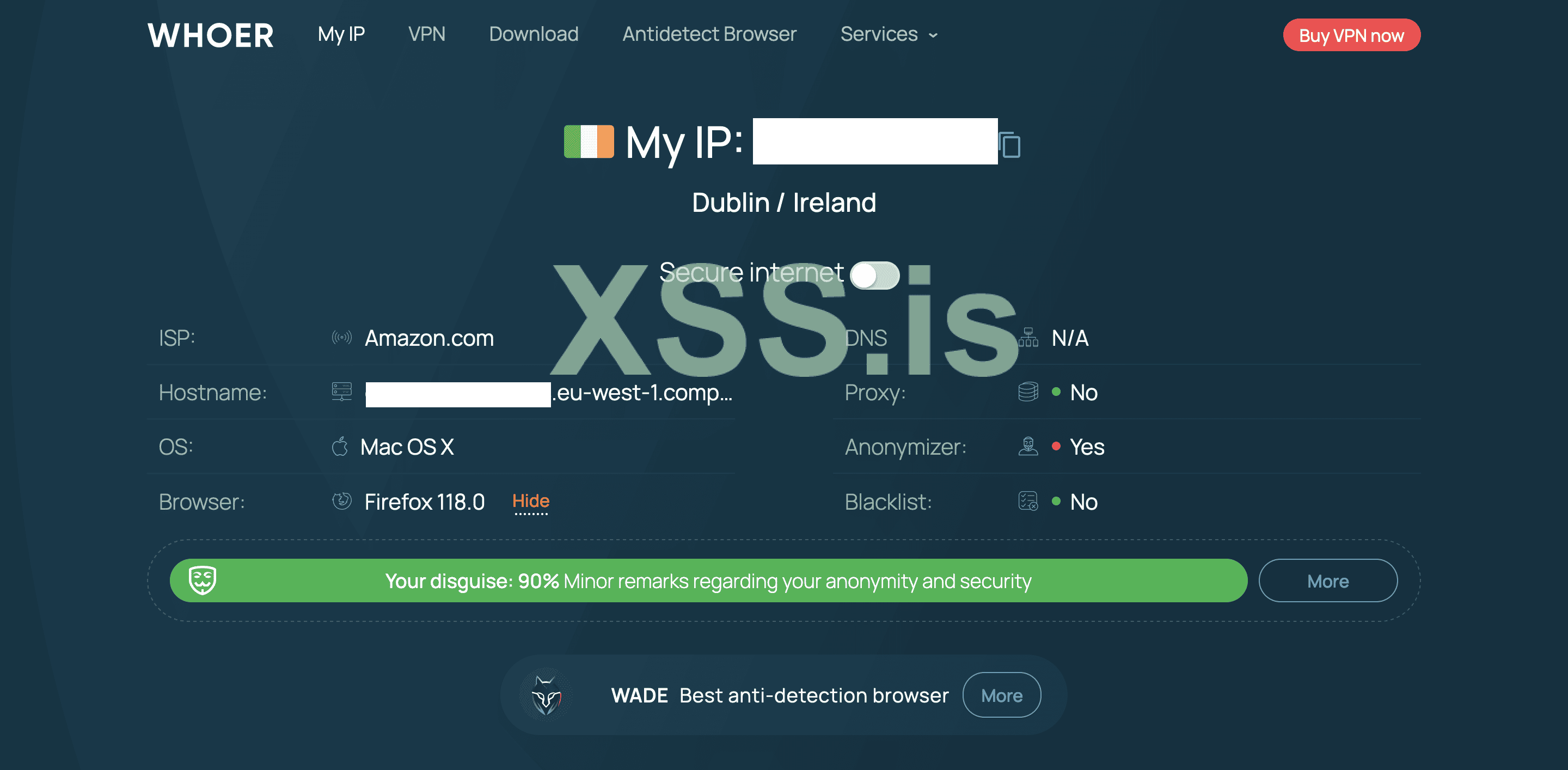
Task: Click the green disguise 90% progress bar
Action: pos(708,580)
